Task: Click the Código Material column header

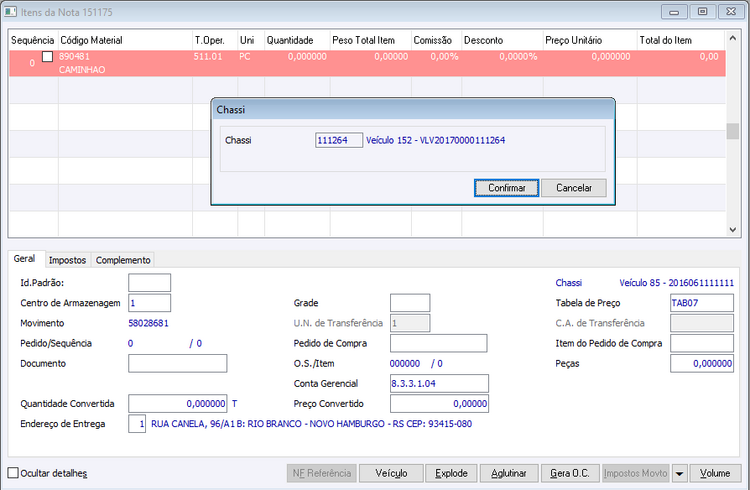Action: [x=125, y=40]
